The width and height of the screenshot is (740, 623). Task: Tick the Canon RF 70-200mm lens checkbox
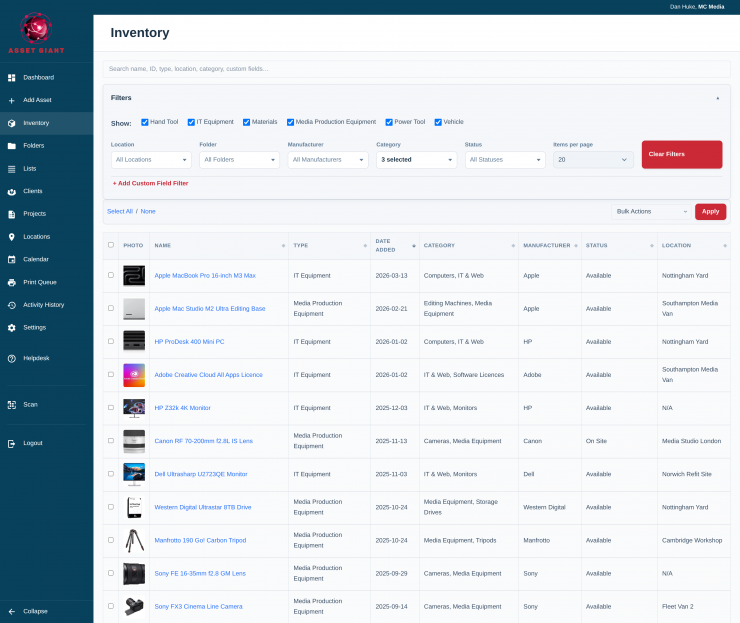(x=111, y=440)
